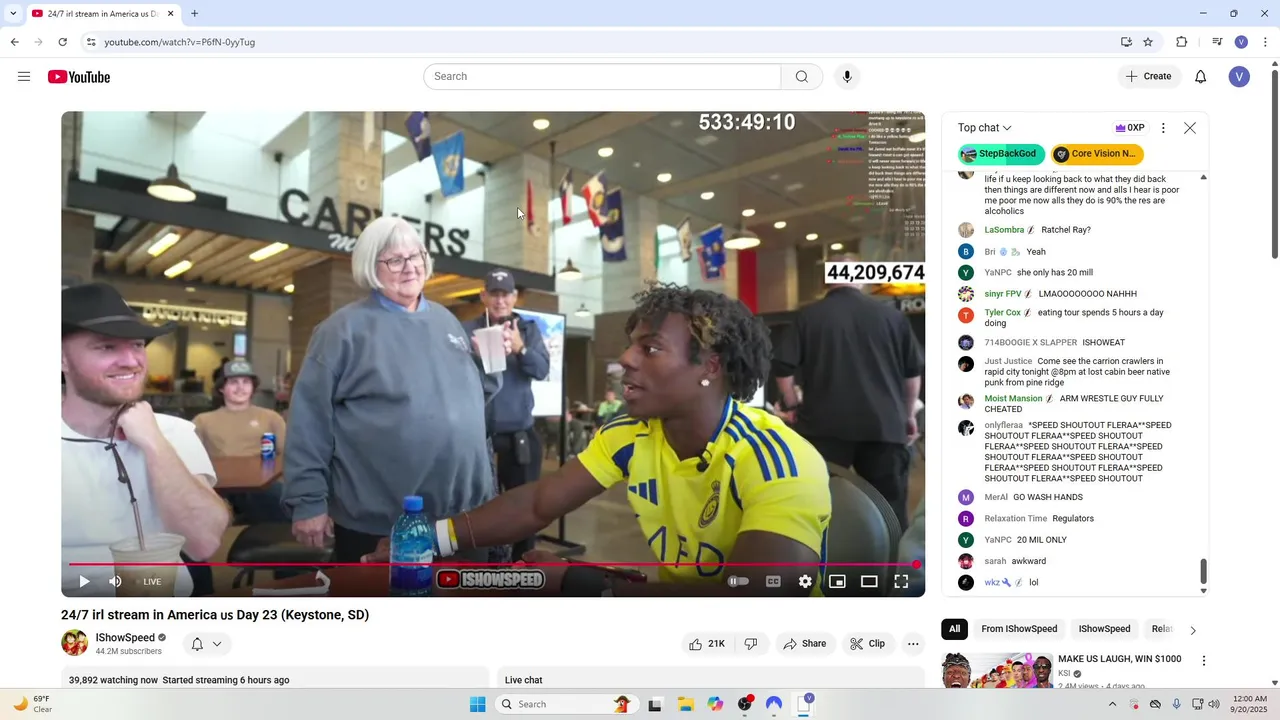Open chat options three-dot menu
This screenshot has height=720, width=1280.
point(1163,128)
